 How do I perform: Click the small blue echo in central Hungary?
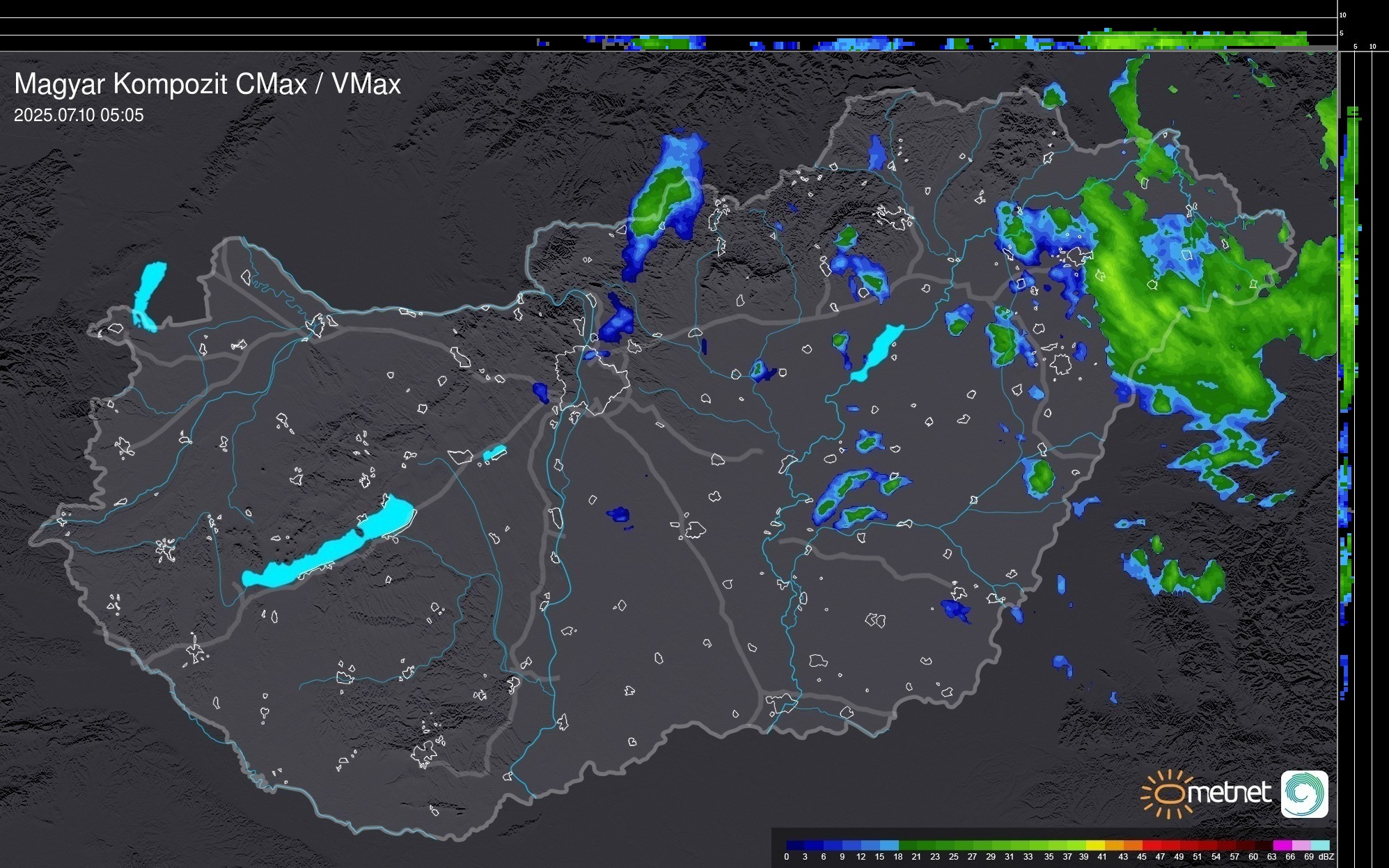click(x=618, y=515)
